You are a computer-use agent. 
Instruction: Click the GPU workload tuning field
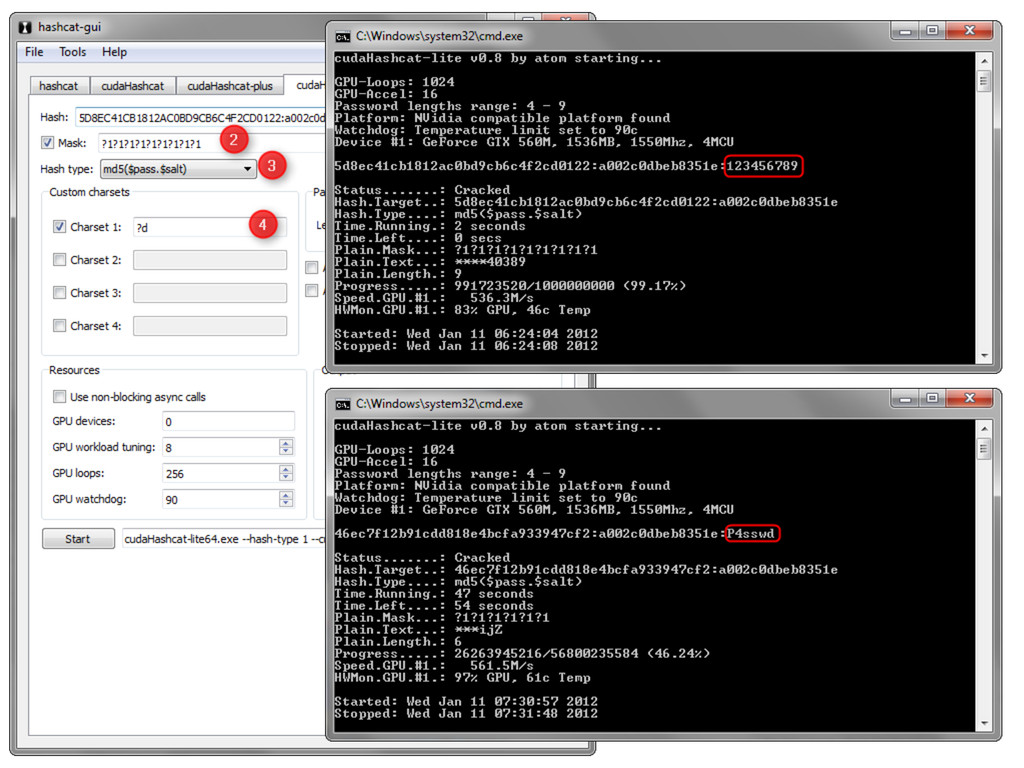coord(221,447)
